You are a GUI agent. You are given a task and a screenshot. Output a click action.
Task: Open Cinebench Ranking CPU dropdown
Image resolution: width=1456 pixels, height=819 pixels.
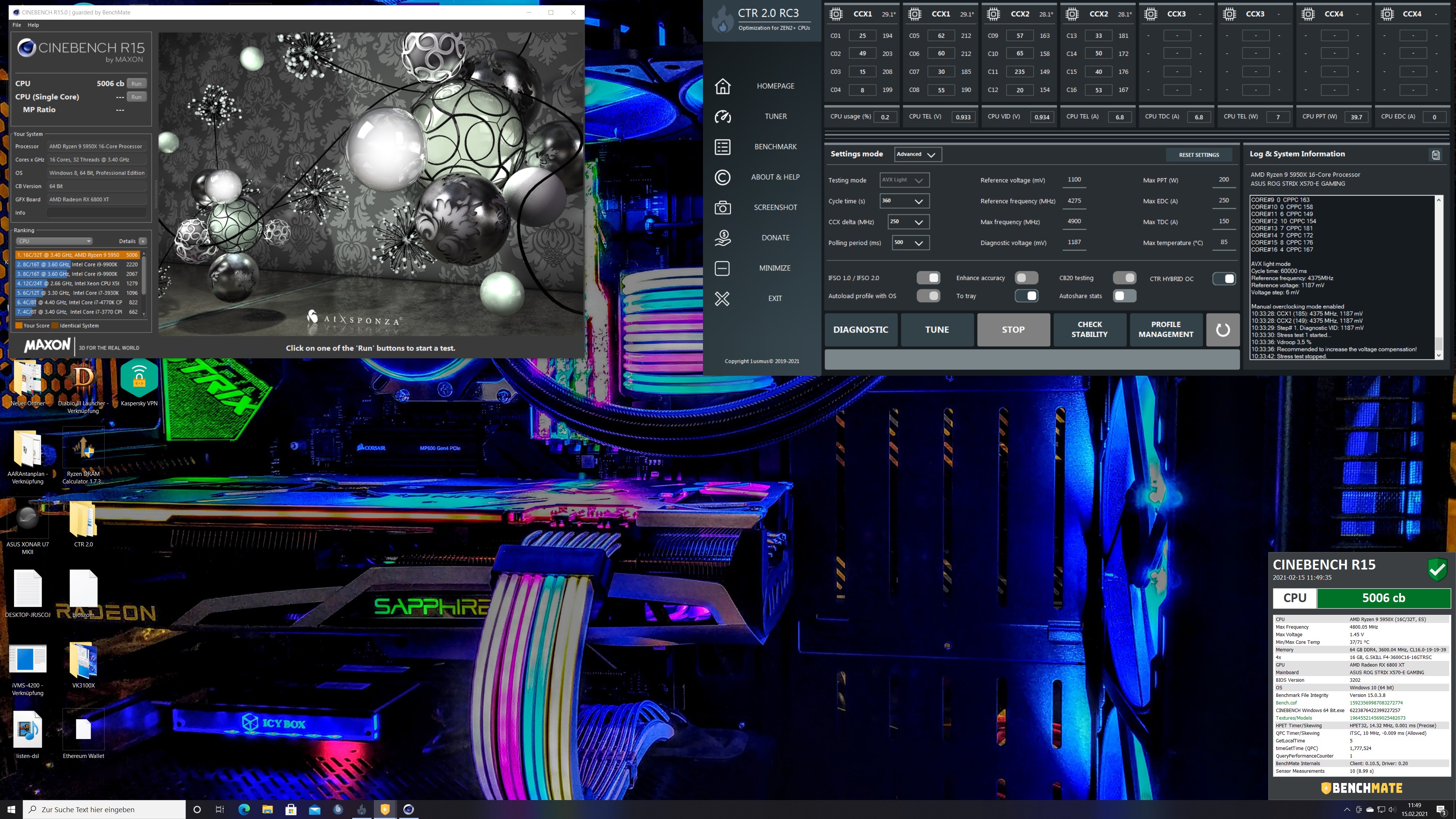(x=54, y=242)
